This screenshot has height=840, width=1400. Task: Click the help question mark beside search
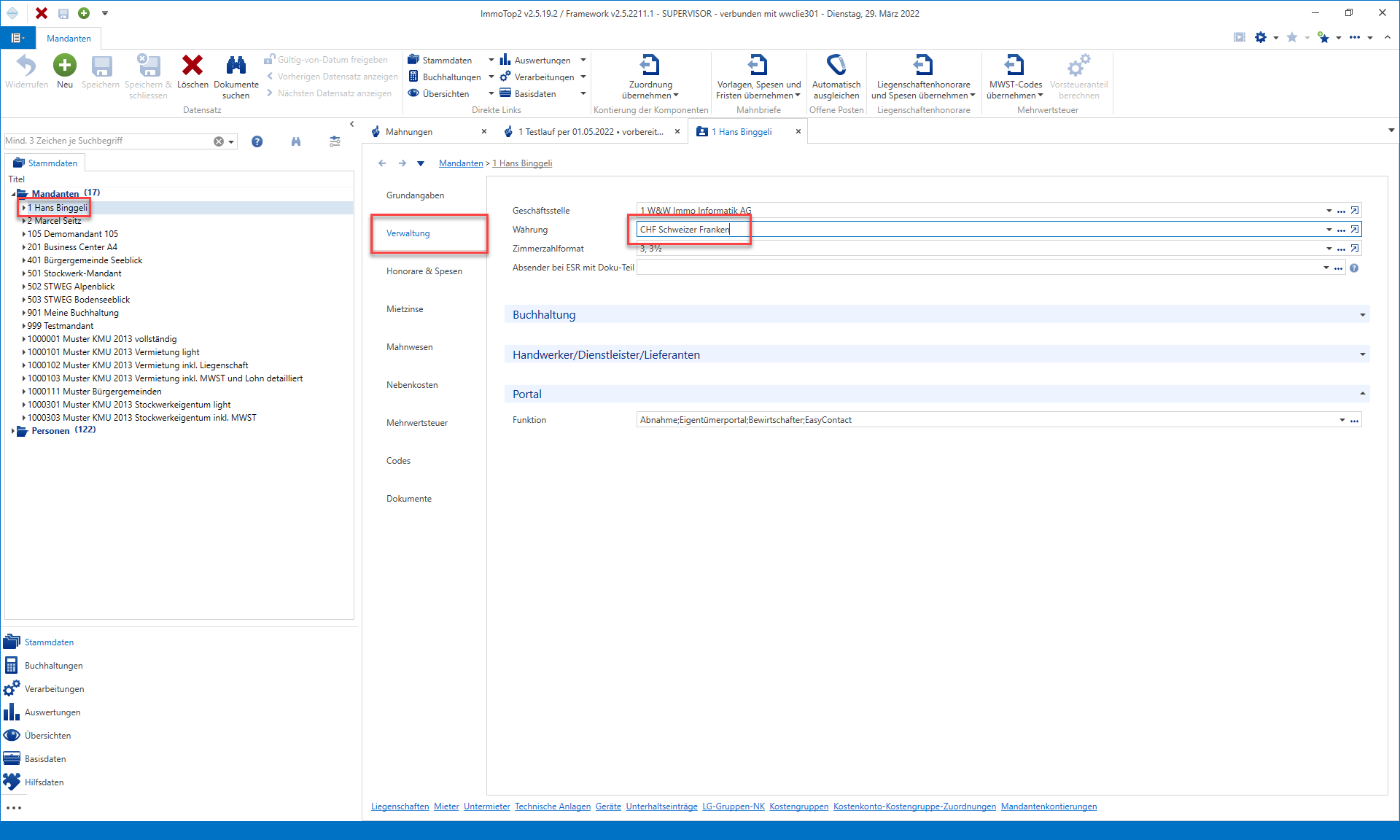pos(257,141)
